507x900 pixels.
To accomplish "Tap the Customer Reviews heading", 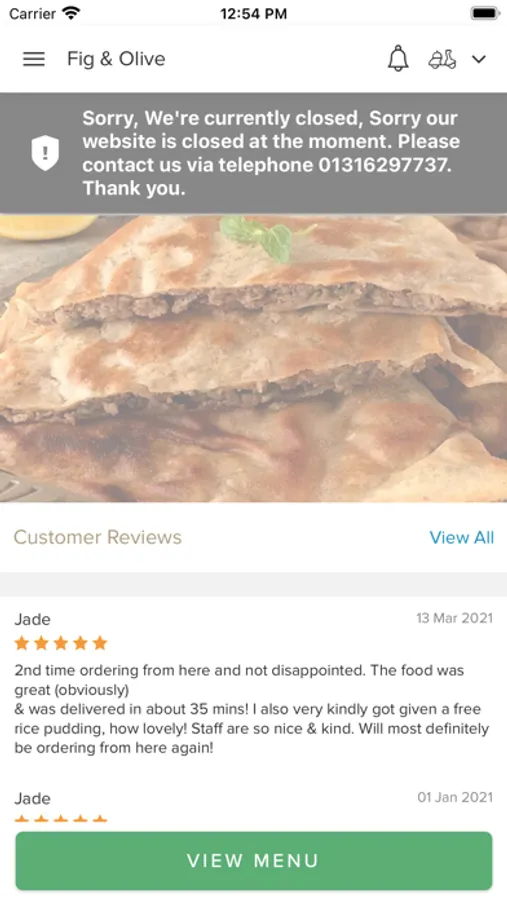I will (98, 537).
